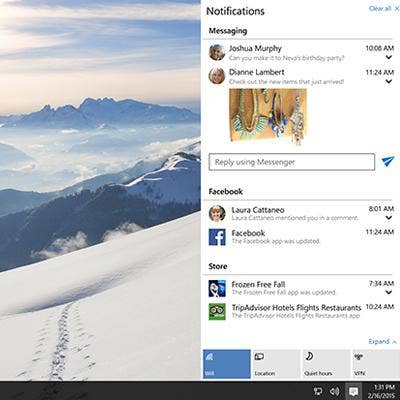Click the network tray icon in the taskbar
The width and height of the screenshot is (400, 400).
coord(318,391)
